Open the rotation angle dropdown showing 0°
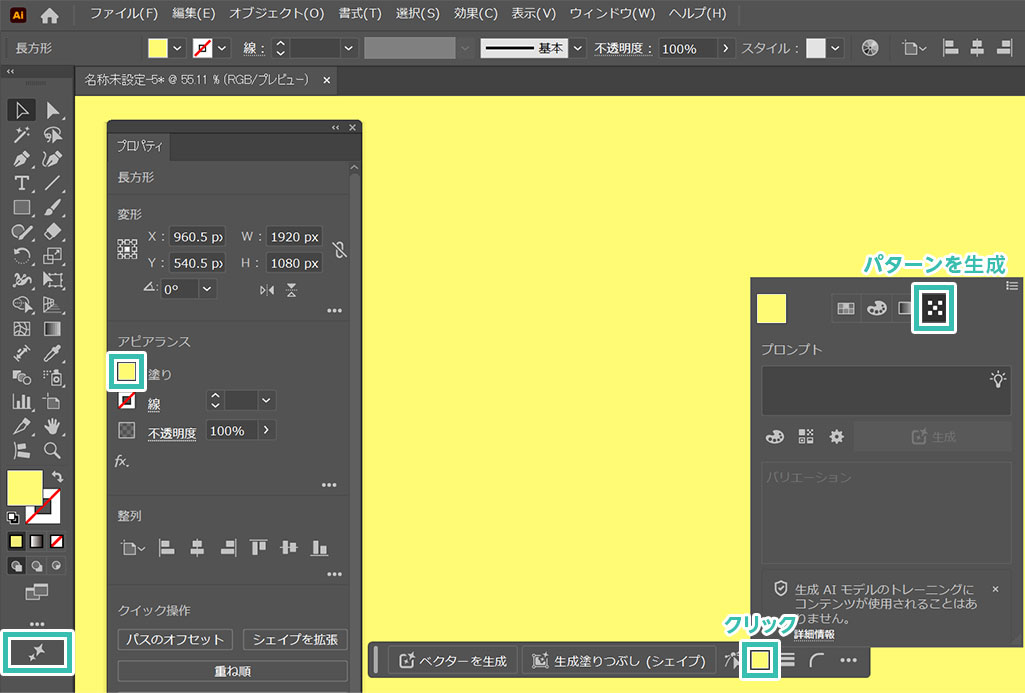 207,289
